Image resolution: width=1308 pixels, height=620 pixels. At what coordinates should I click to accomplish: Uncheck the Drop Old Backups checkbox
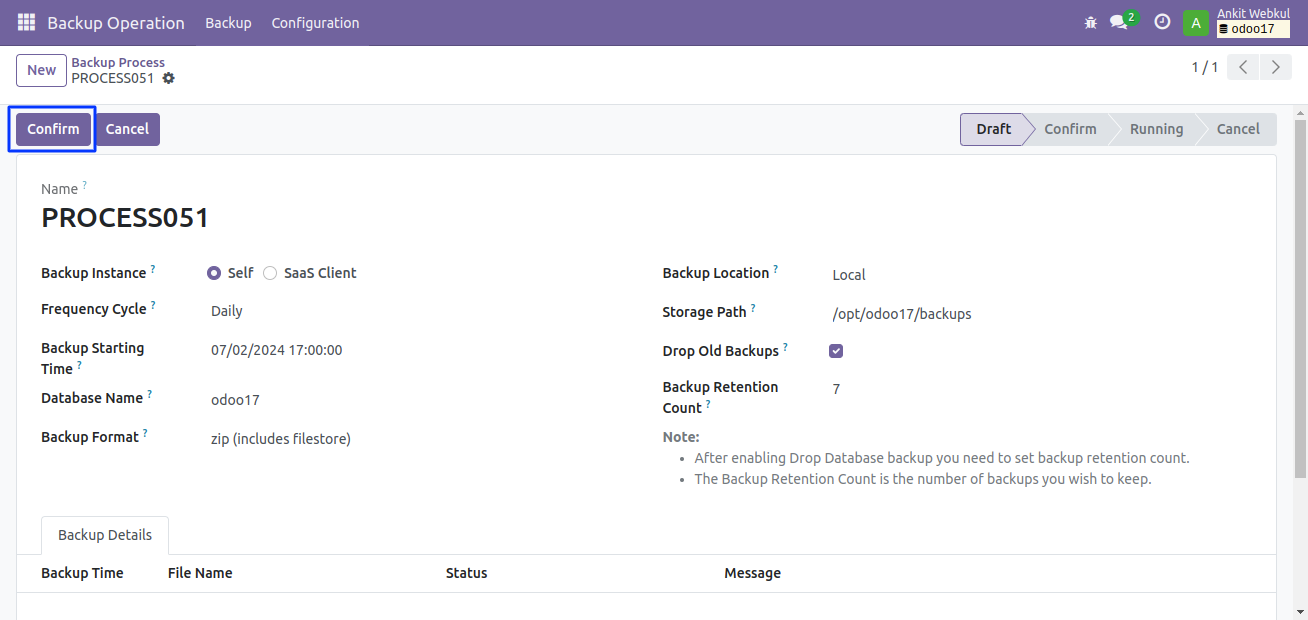(836, 351)
